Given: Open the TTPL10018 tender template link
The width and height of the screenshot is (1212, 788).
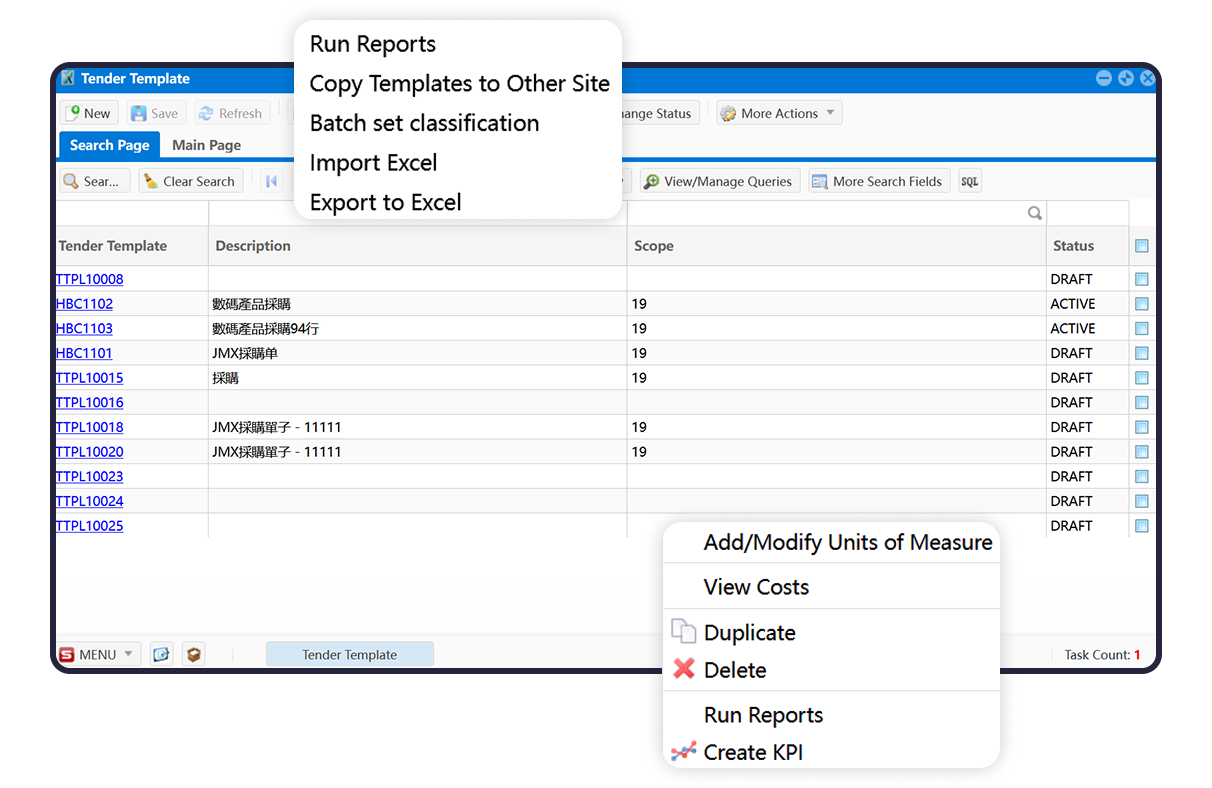Looking at the screenshot, I should click(90, 427).
